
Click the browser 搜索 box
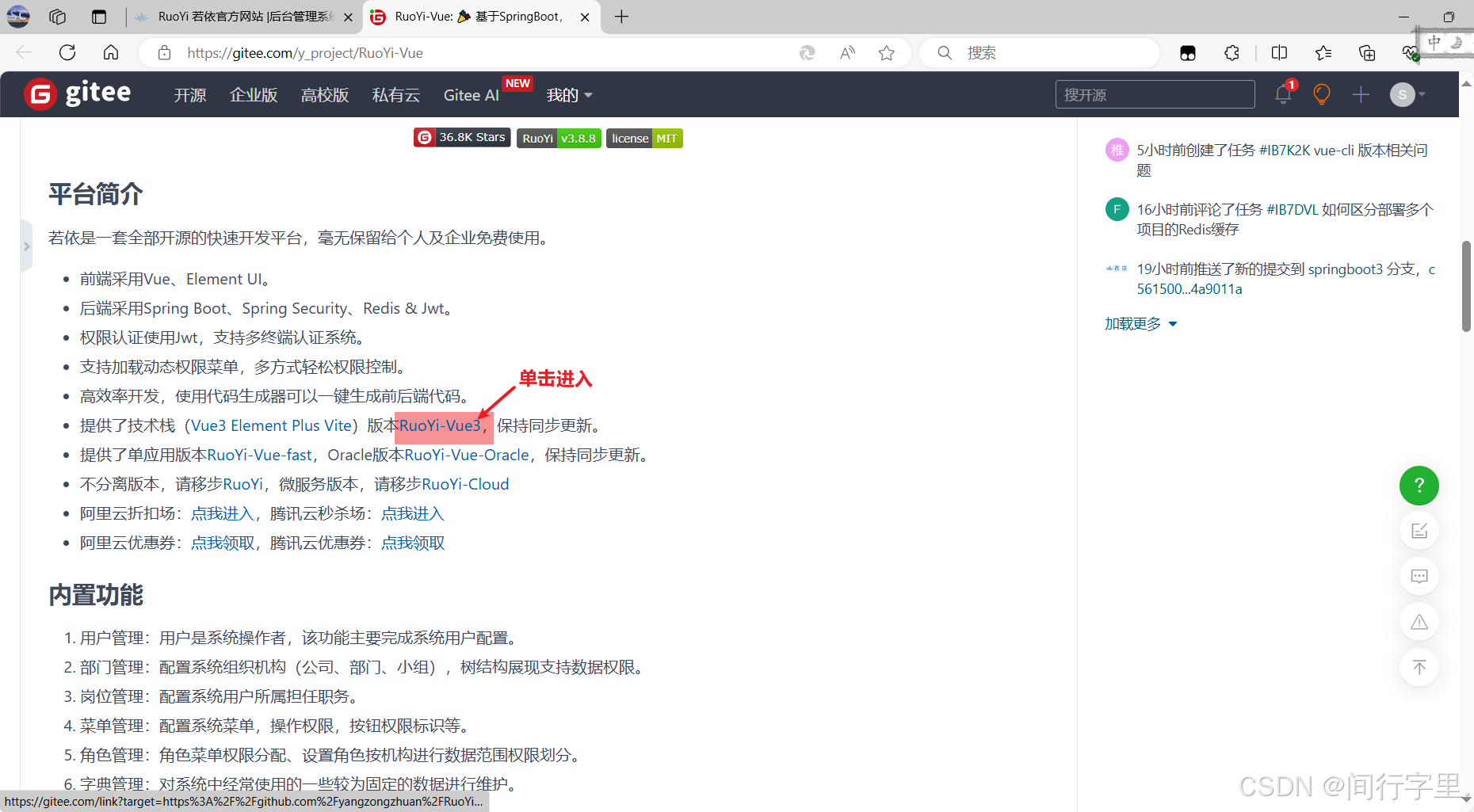pyautogui.click(x=1040, y=53)
